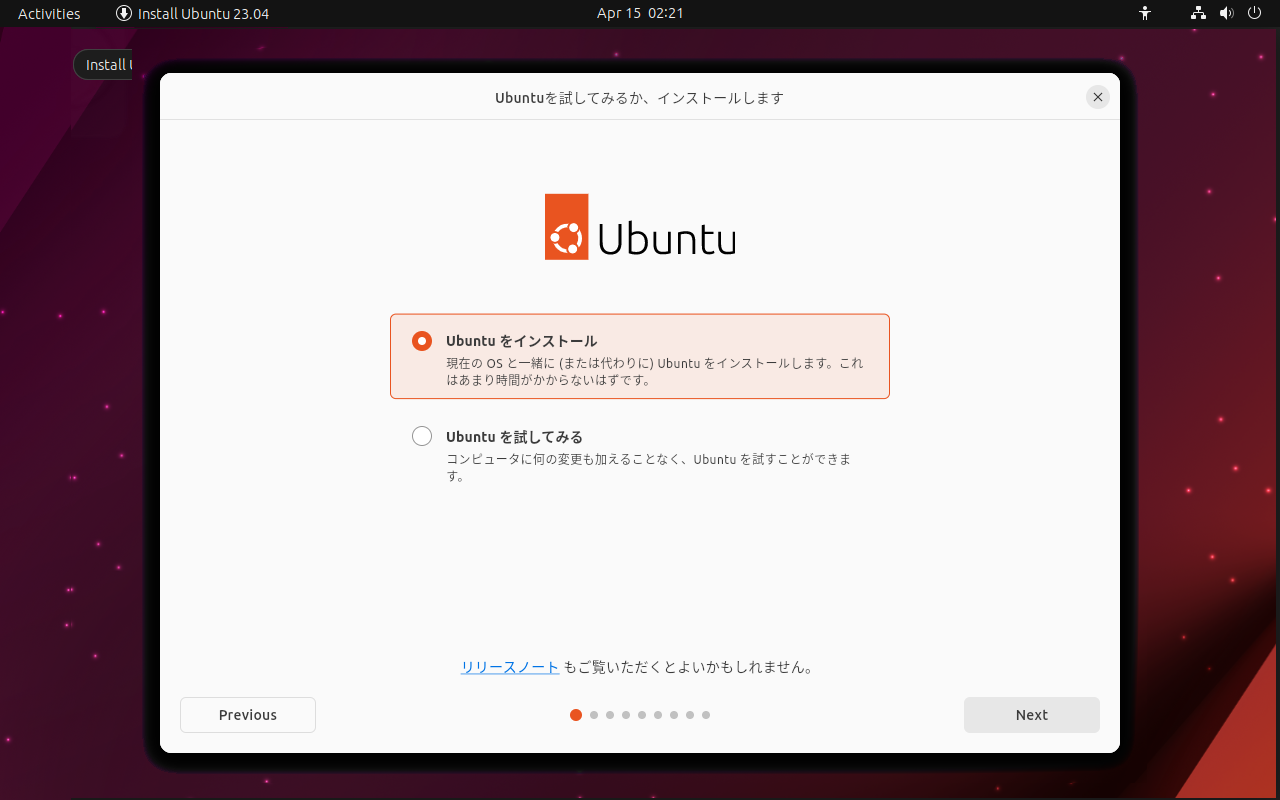Click the description text under Ubuntu を試してみる

pos(649,468)
